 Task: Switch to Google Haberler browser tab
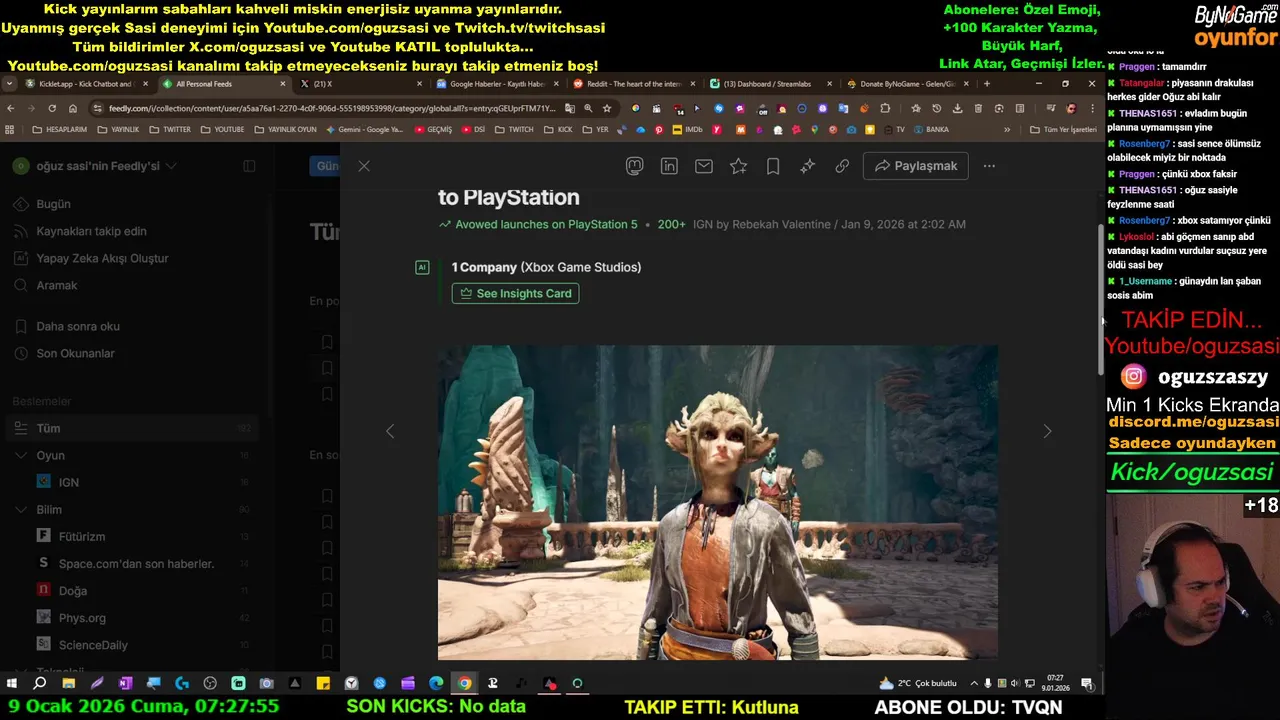point(496,84)
